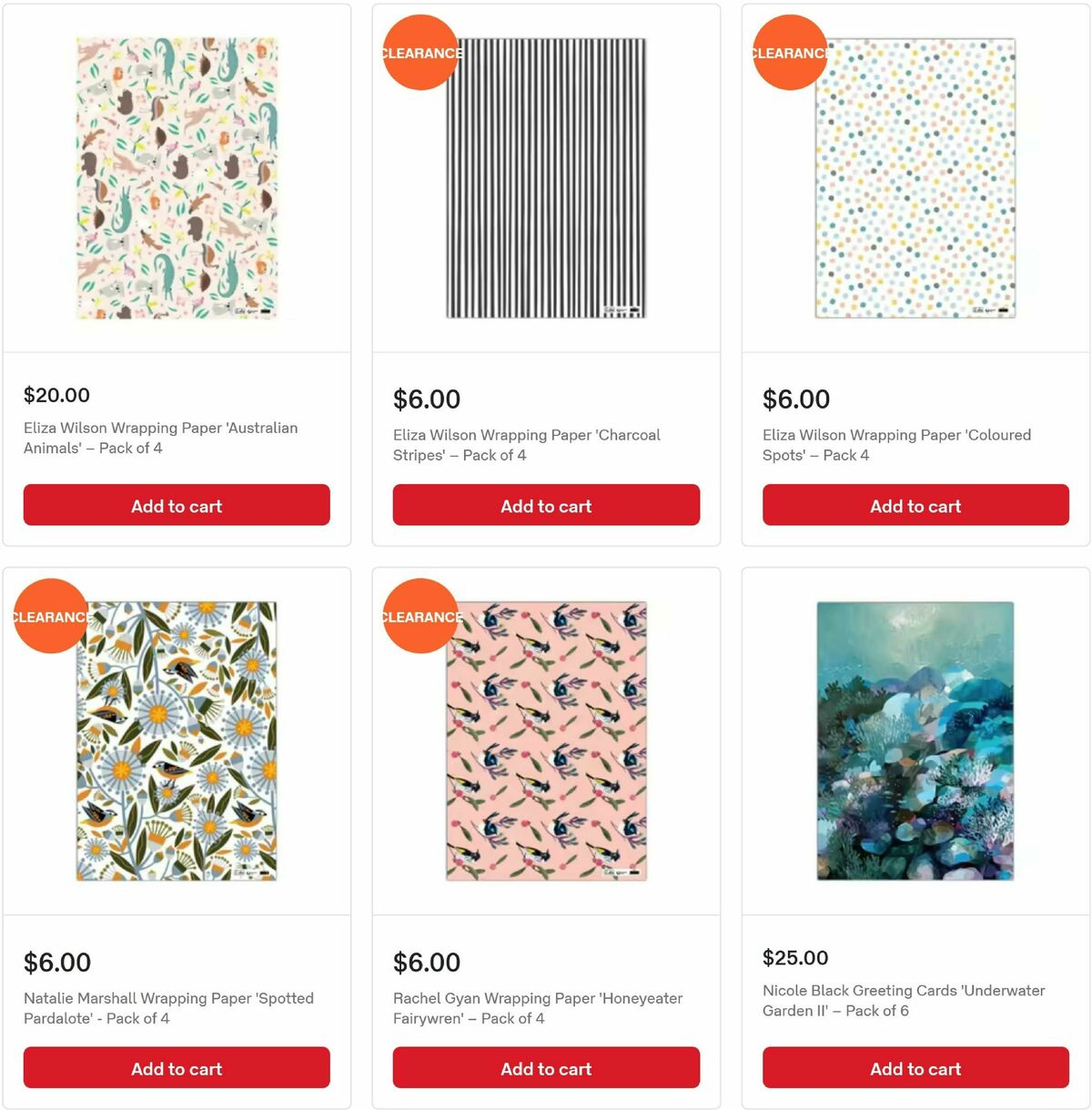The height and width of the screenshot is (1110, 1092).
Task: Select the CLEARANCE badge on Charcoal Stripes
Action: [420, 53]
